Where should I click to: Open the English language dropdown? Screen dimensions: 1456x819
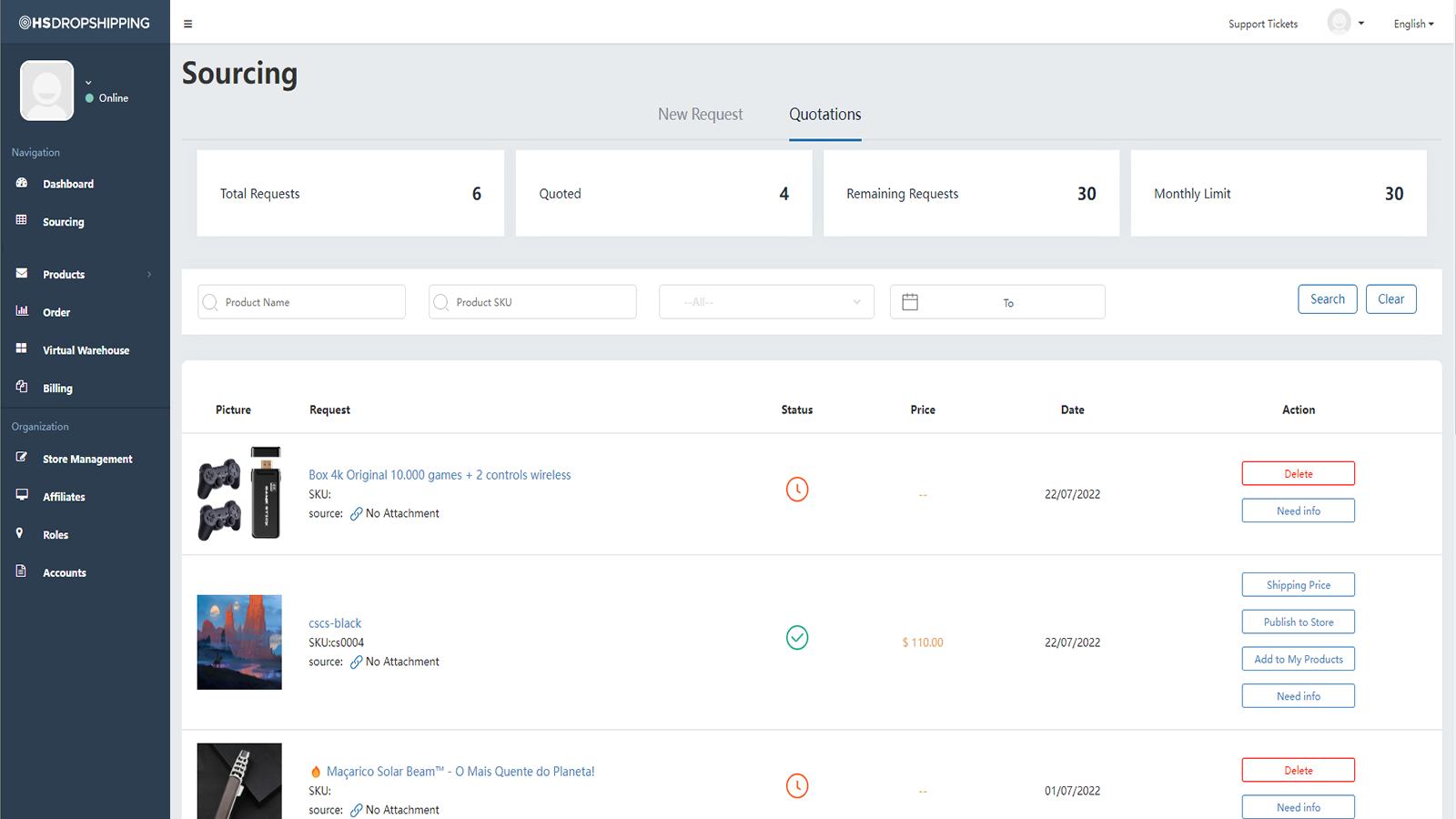point(1413,24)
